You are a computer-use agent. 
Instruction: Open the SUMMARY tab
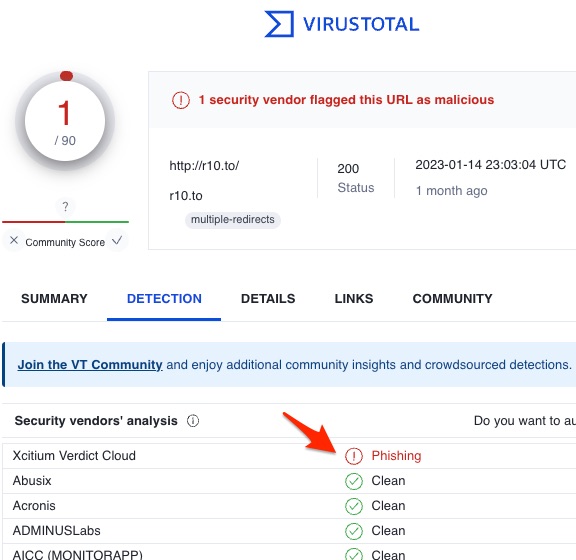pos(54,299)
